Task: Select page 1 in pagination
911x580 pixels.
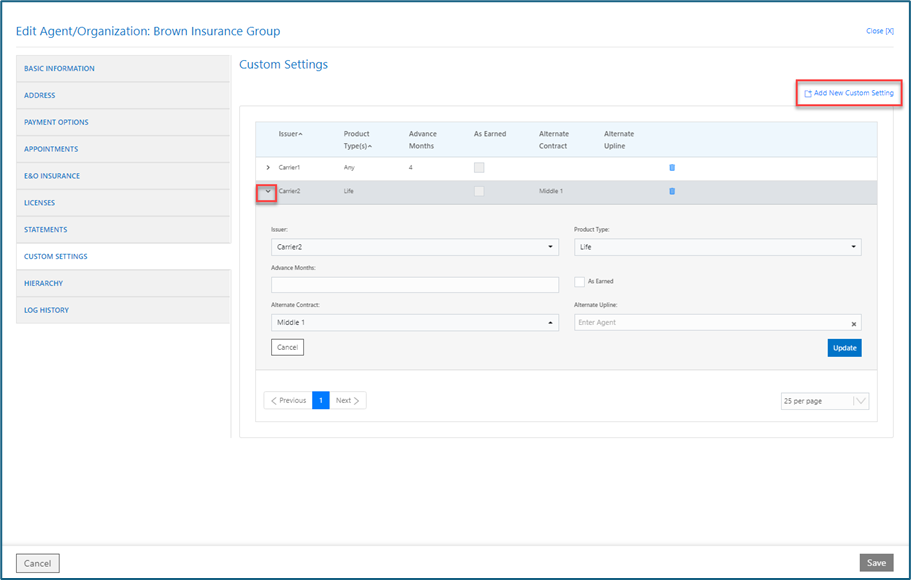Action: [x=321, y=400]
